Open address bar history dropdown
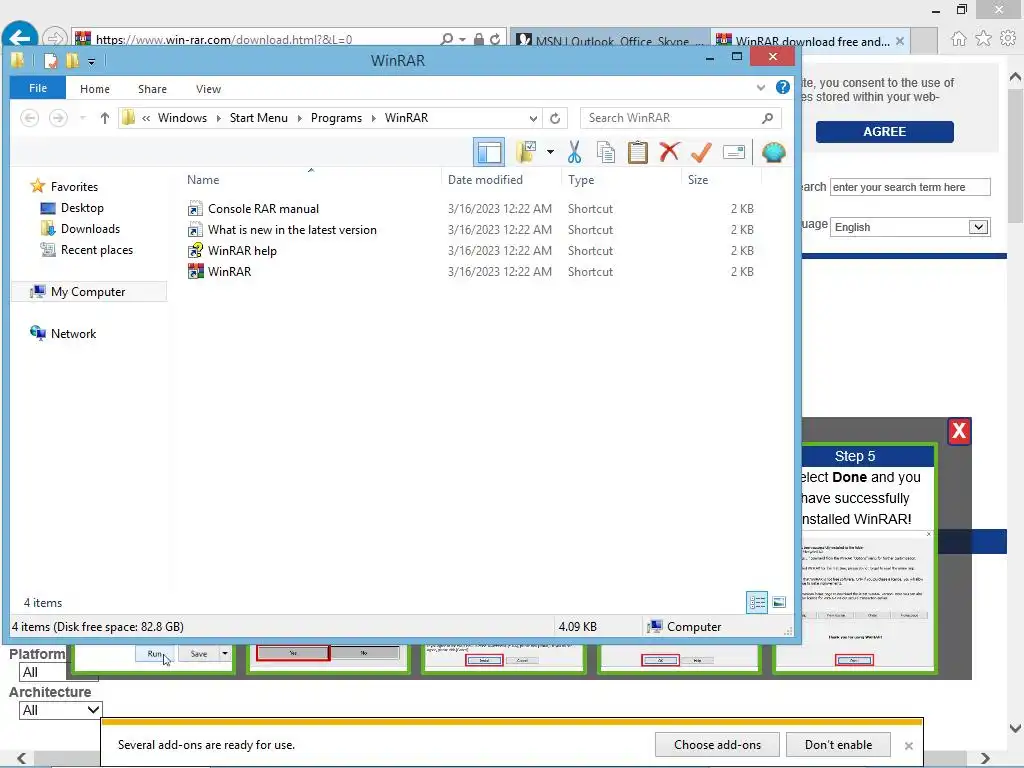 coord(534,118)
